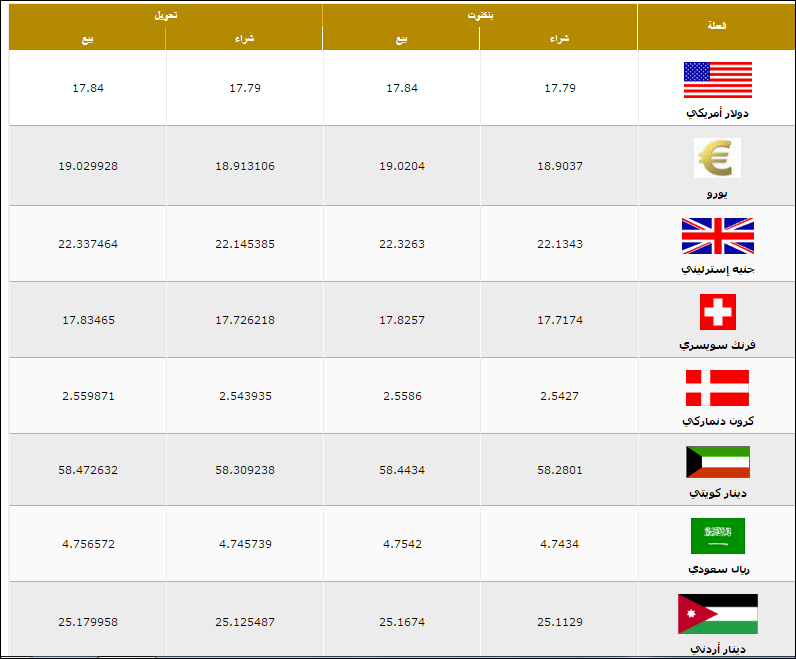796x659 pixels.
Task: Click the US dollar flag icon
Action: 717,80
